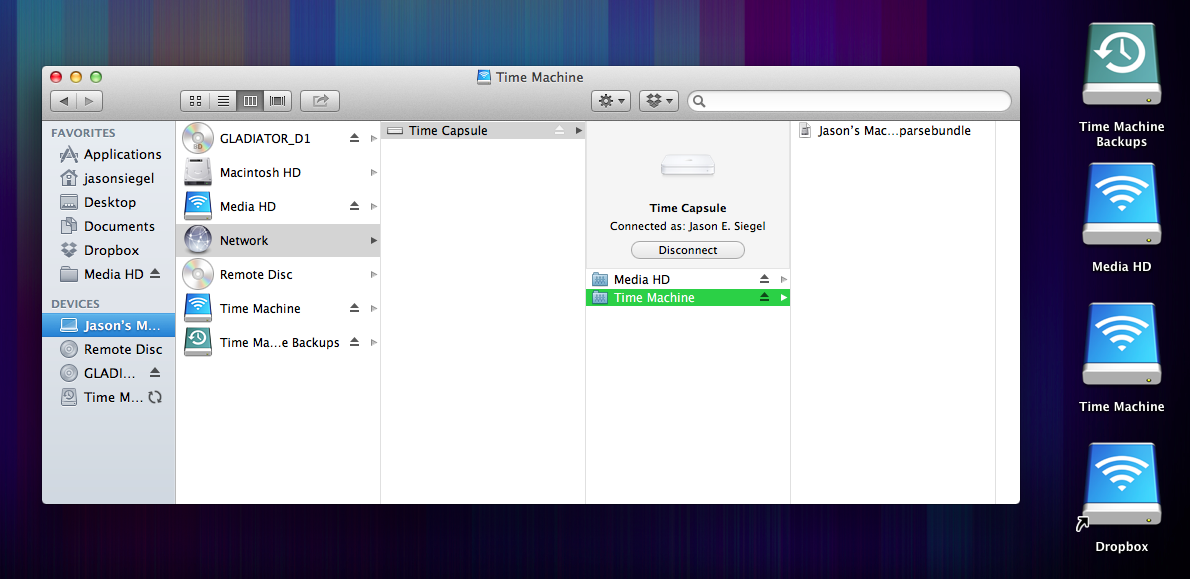Expand Remote Disc with its arrow

click(x=373, y=274)
